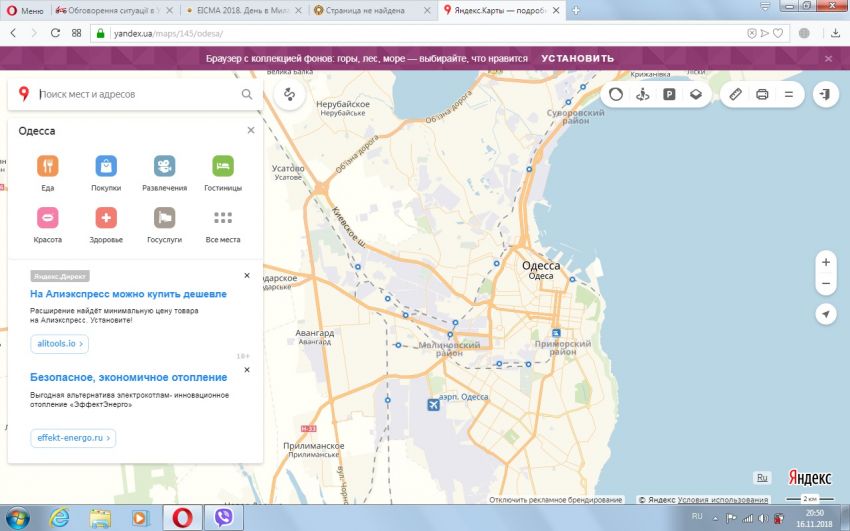Go back with the browser arrow
This screenshot has height=531, width=850.
coord(14,33)
